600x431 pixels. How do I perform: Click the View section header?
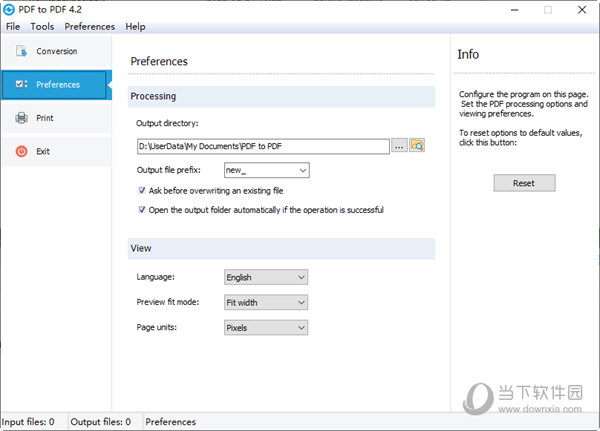(281, 248)
